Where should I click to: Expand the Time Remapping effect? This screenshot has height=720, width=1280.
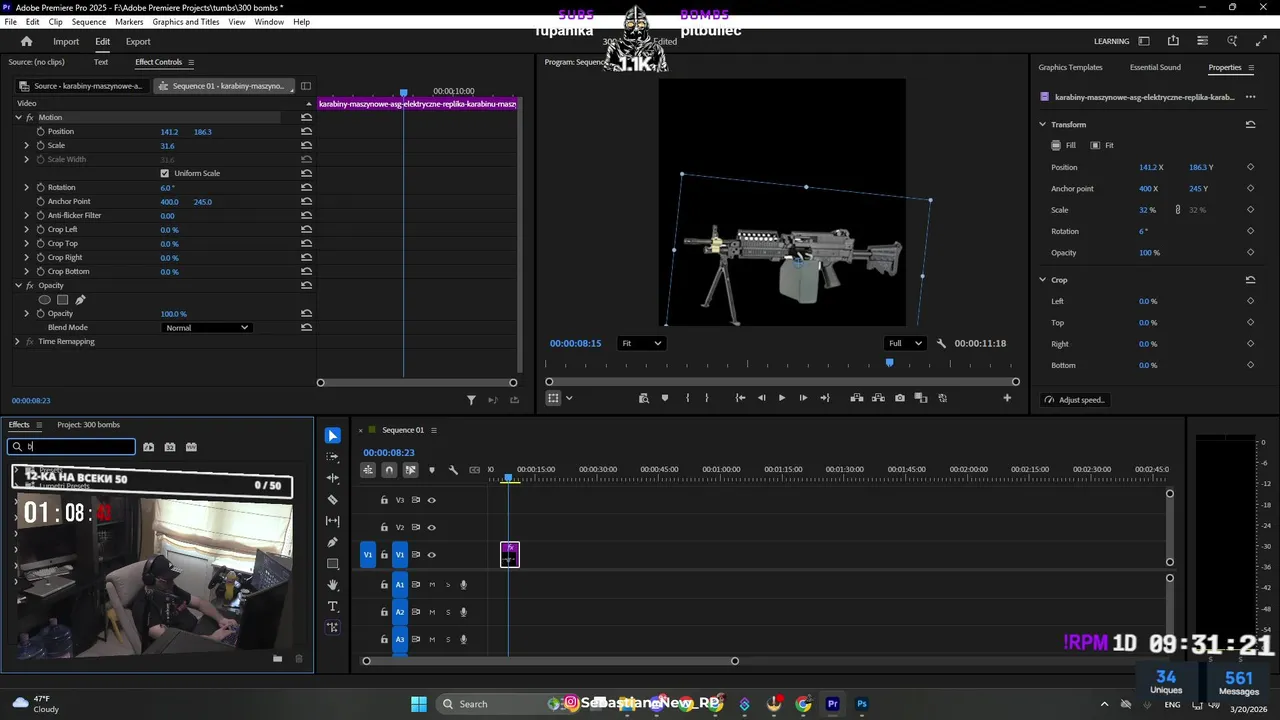(x=17, y=341)
